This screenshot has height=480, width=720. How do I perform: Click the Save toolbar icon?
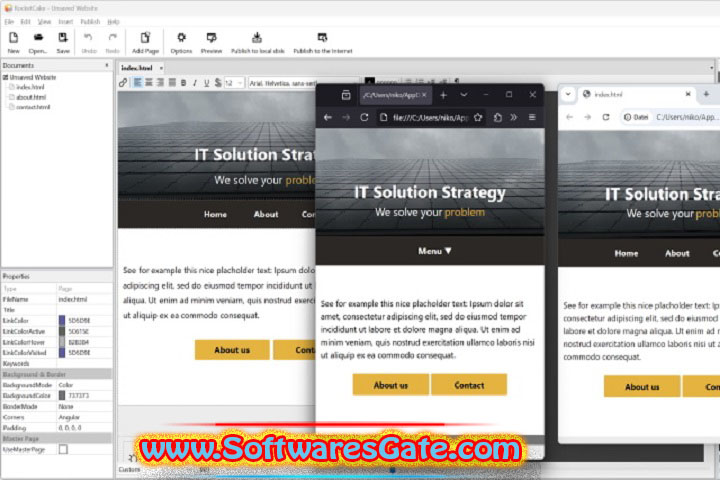63,38
